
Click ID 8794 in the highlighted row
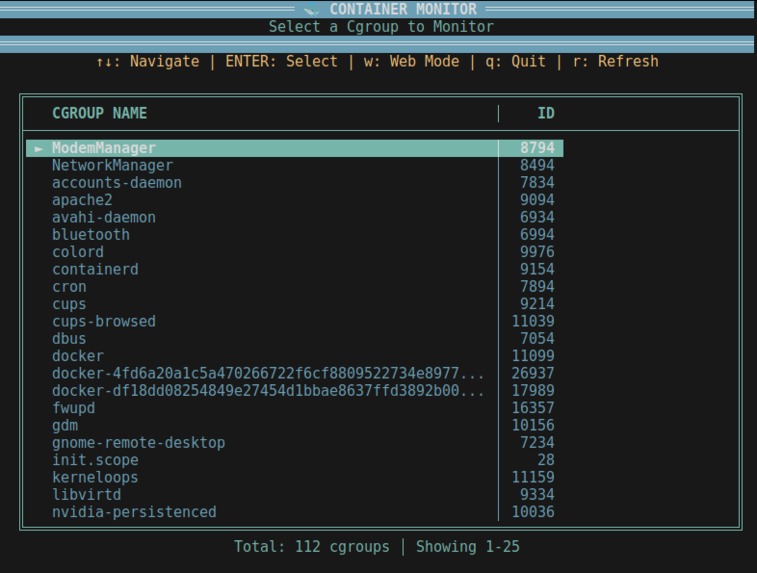tap(537, 148)
